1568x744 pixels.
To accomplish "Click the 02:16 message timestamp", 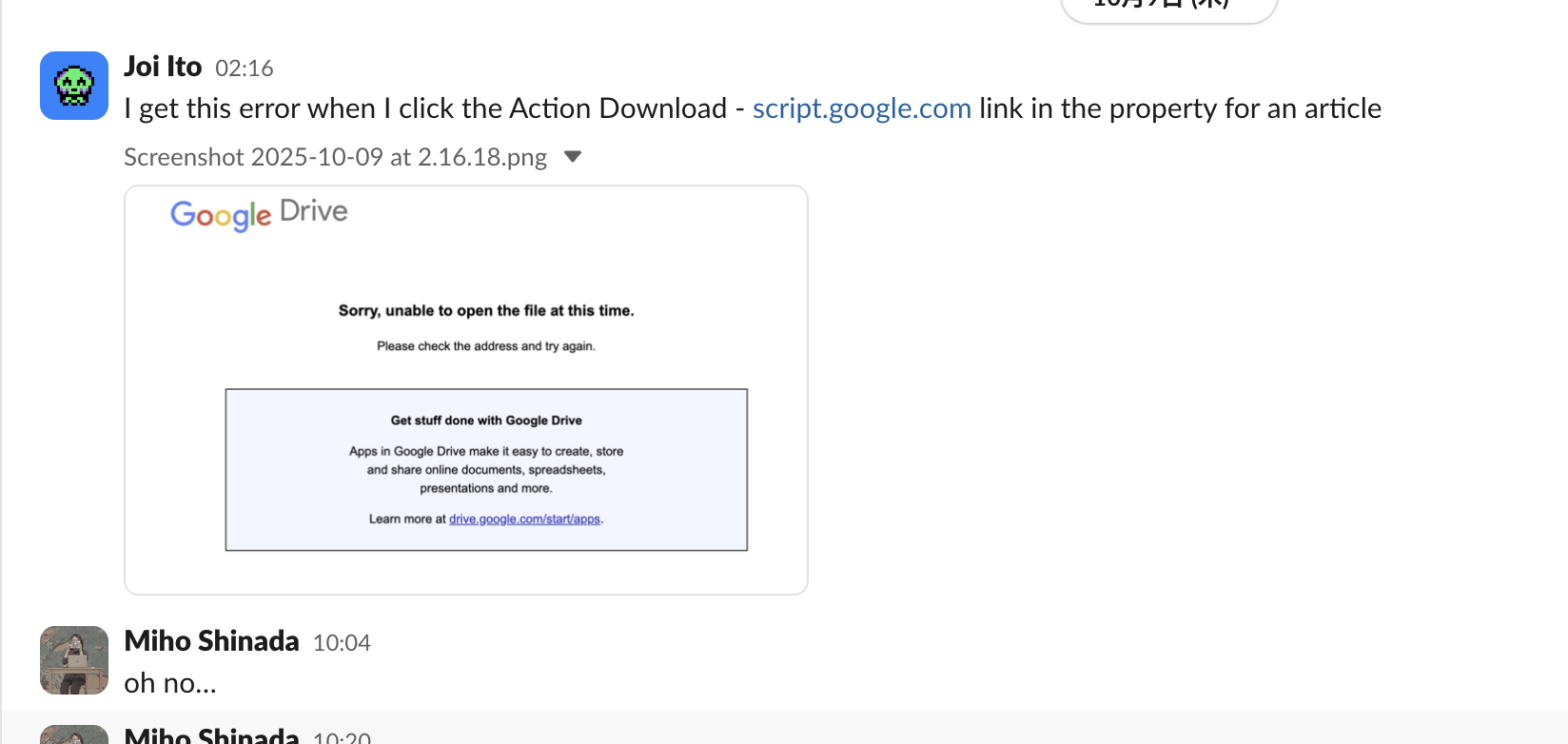I will click(x=245, y=69).
